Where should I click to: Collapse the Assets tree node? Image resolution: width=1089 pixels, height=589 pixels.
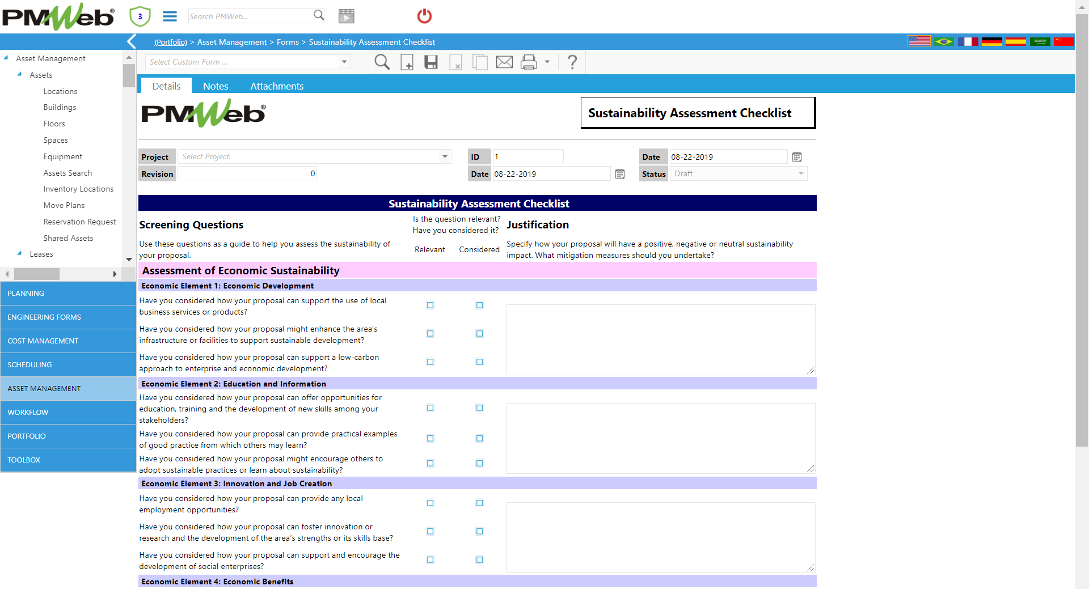21,74
